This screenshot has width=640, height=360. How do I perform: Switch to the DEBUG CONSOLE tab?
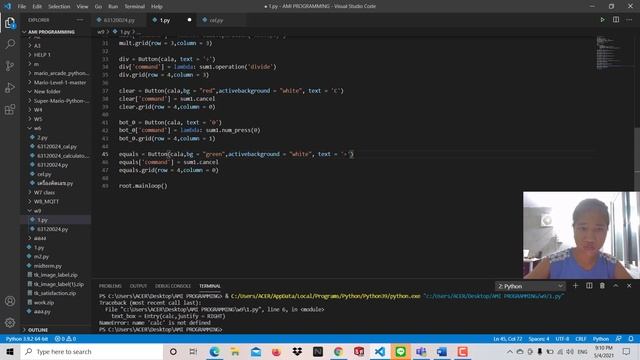173,286
